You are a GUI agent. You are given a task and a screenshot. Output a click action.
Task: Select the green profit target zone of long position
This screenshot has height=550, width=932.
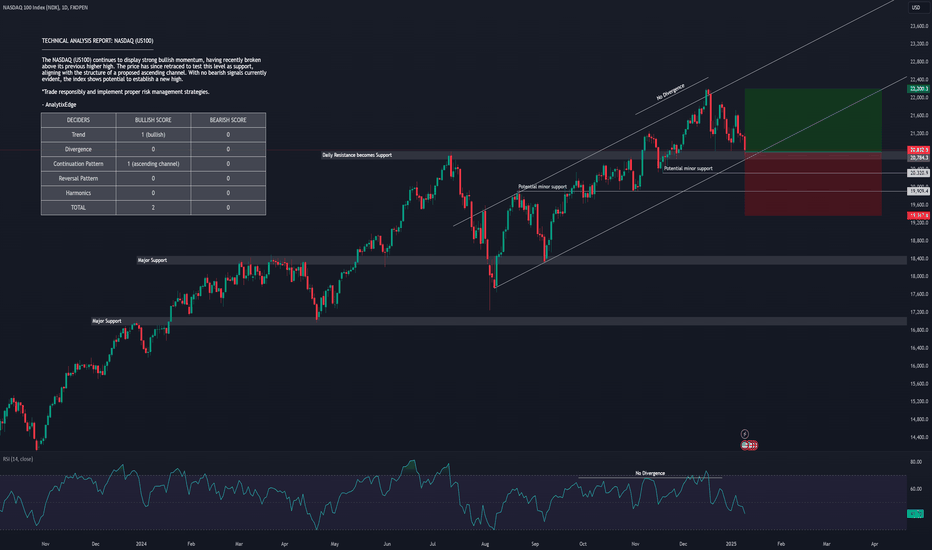click(x=813, y=121)
